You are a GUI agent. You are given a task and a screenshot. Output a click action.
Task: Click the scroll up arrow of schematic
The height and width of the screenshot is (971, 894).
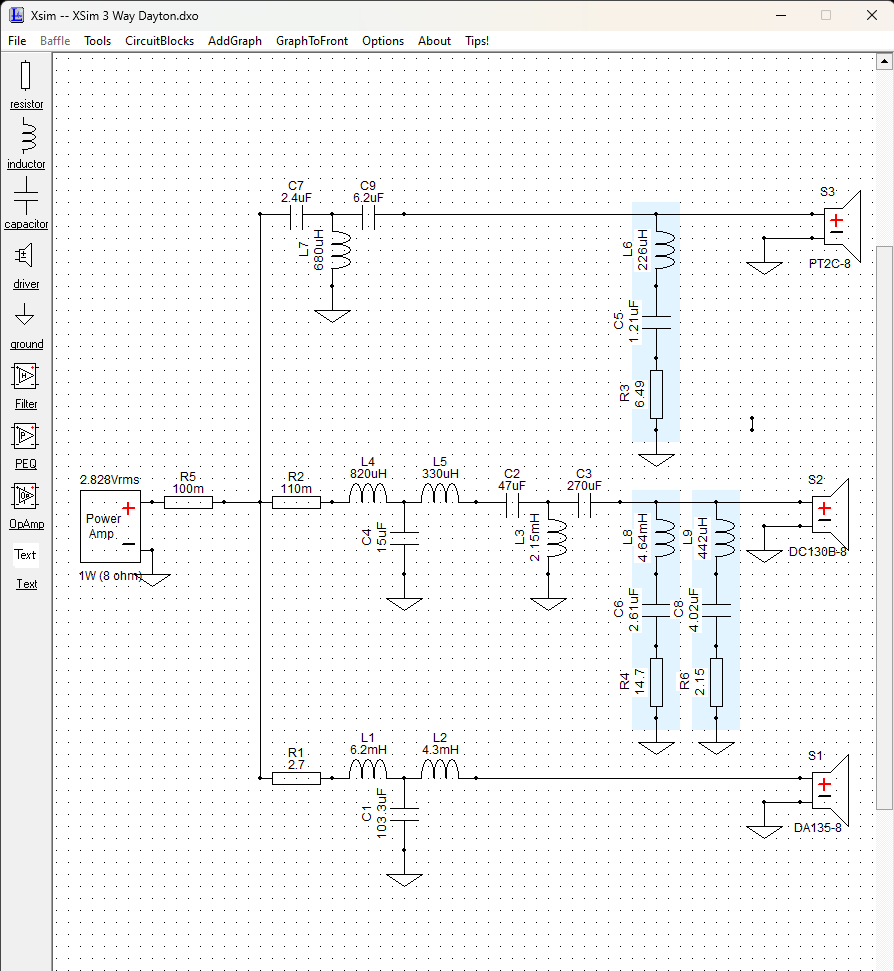coord(884,61)
